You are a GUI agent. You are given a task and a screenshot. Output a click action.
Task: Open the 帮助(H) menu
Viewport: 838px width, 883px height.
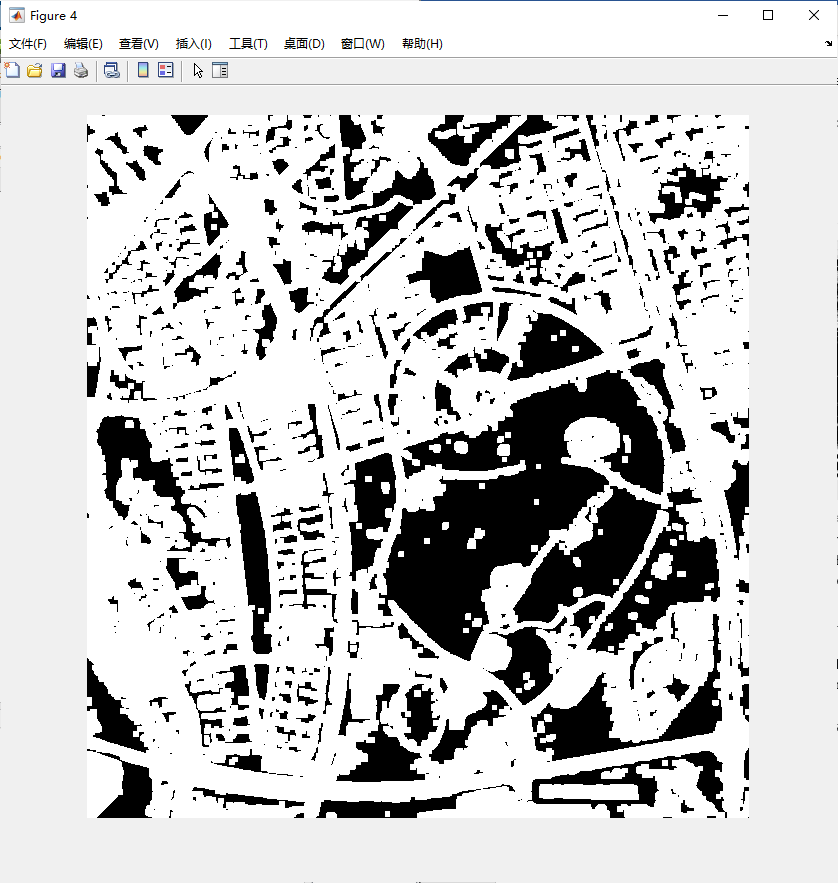[x=422, y=44]
